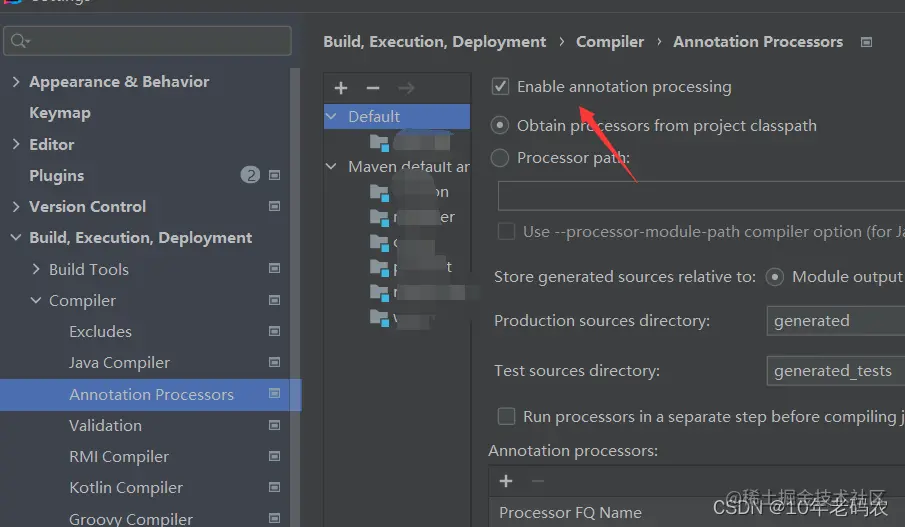The image size is (905, 527).
Task: Click the Compiler breadcrumb
Action: (610, 42)
